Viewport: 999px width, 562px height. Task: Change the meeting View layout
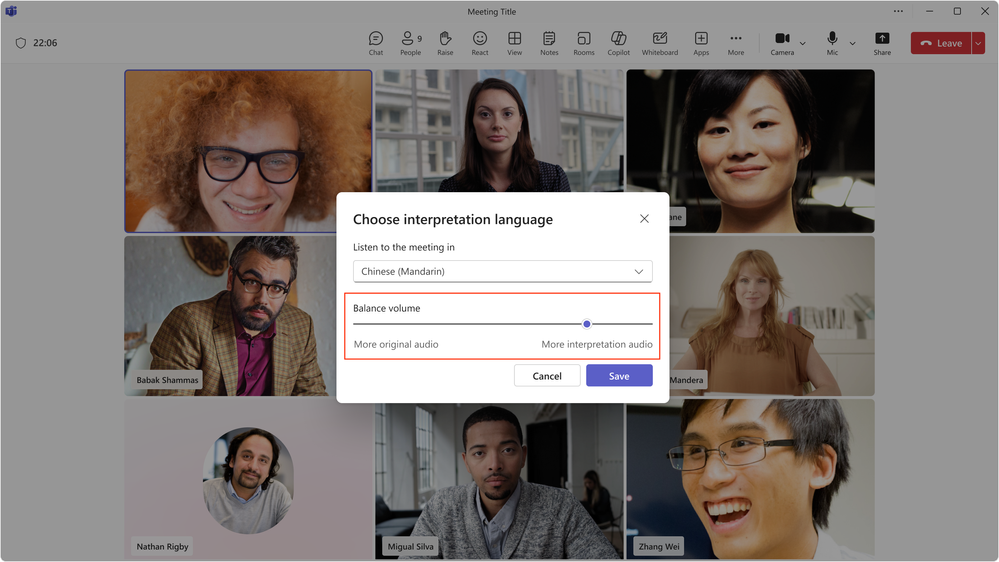[x=514, y=43]
